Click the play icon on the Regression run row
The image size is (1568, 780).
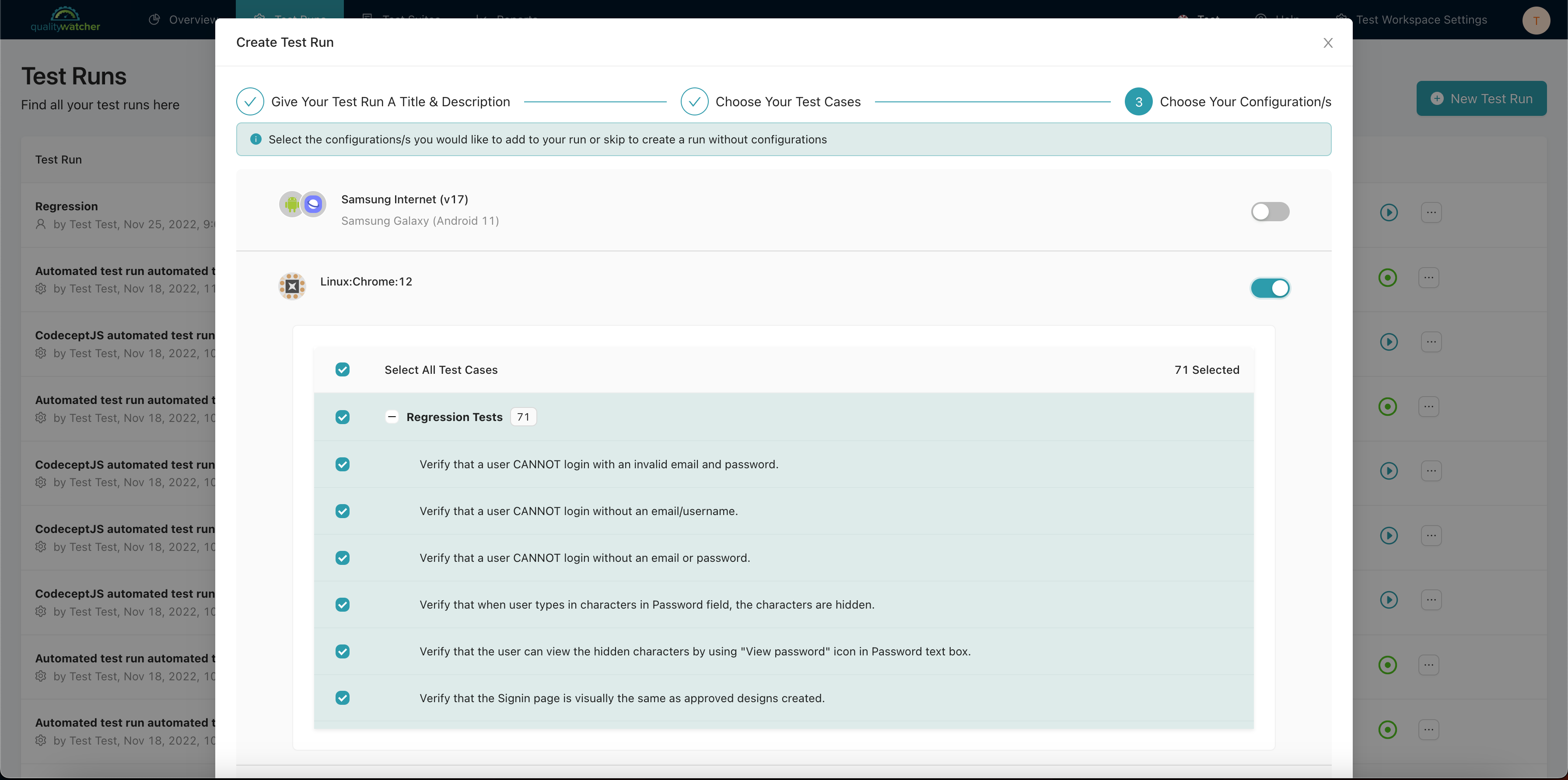coord(1389,212)
